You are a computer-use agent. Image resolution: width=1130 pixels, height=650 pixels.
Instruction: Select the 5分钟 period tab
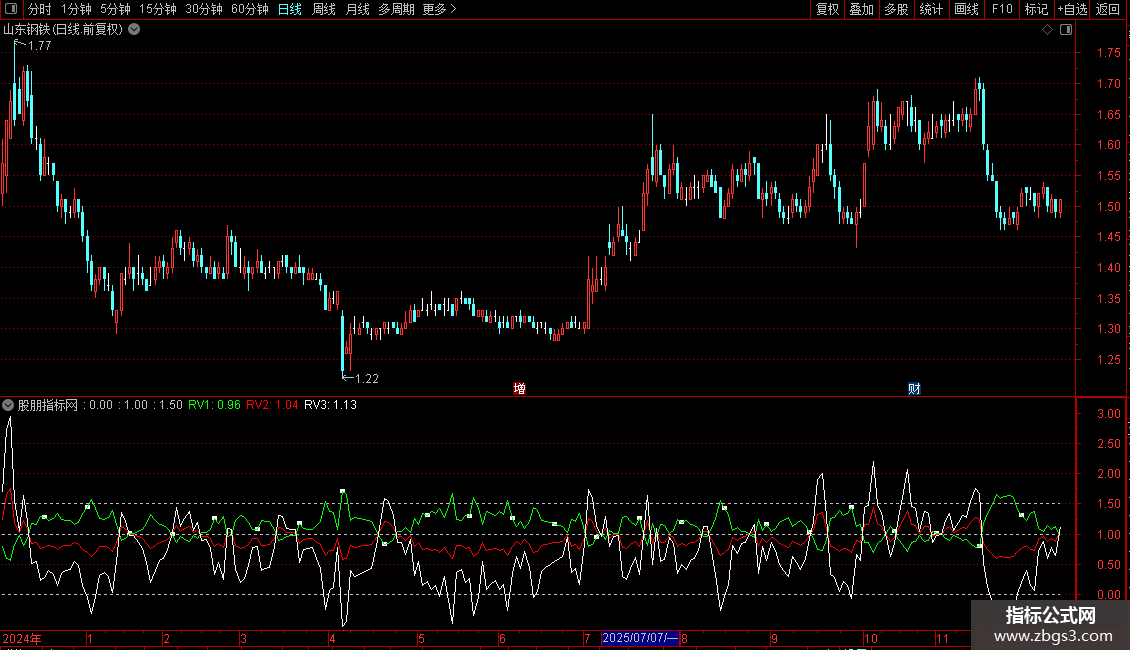point(115,9)
